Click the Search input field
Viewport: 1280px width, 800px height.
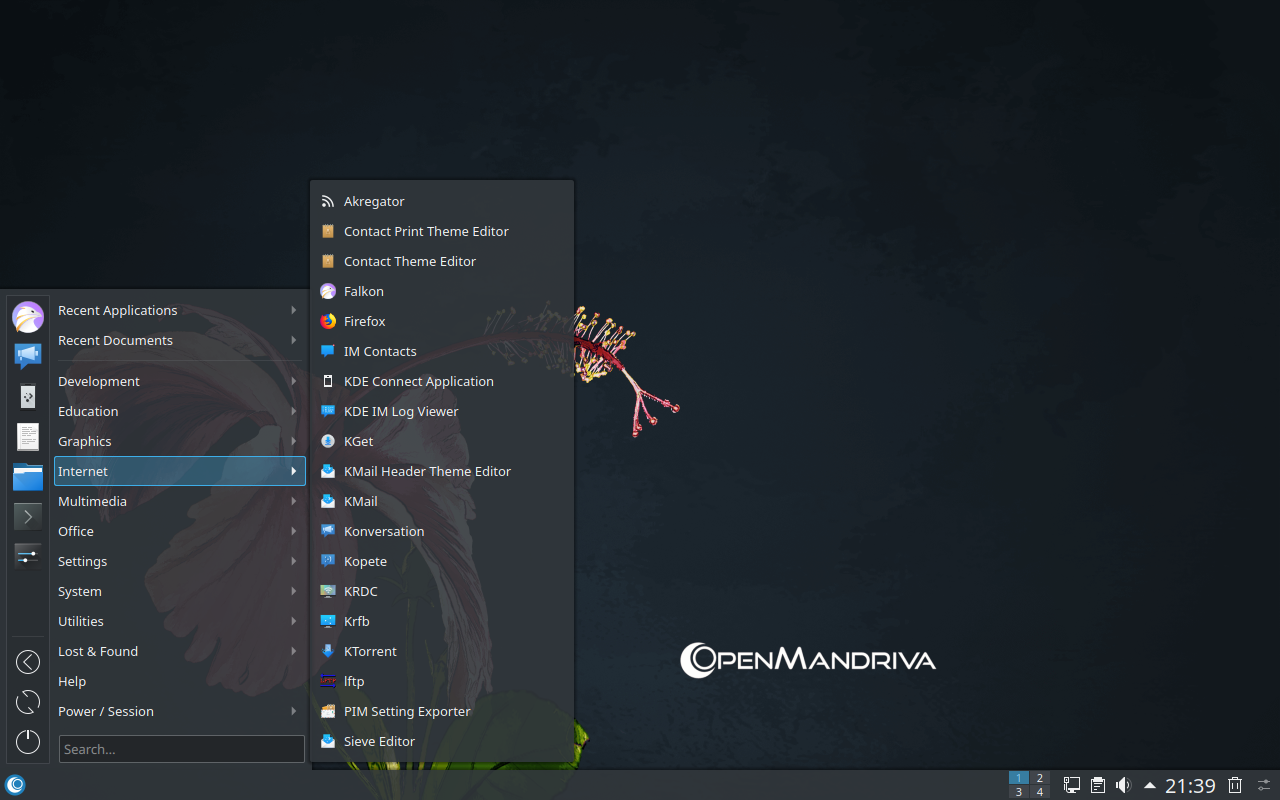click(x=182, y=749)
